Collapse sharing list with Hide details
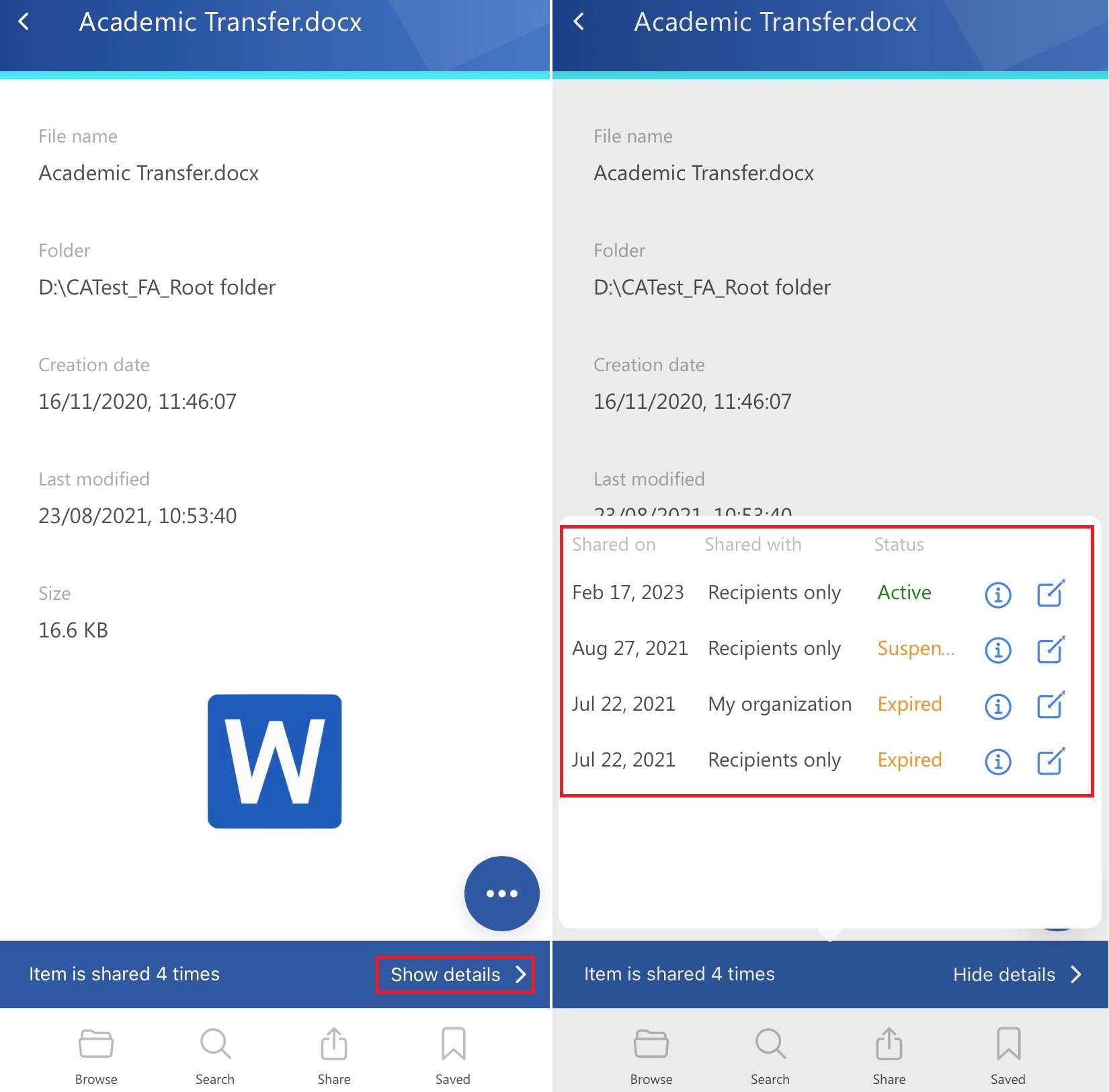1109x1092 pixels. 1016,974
